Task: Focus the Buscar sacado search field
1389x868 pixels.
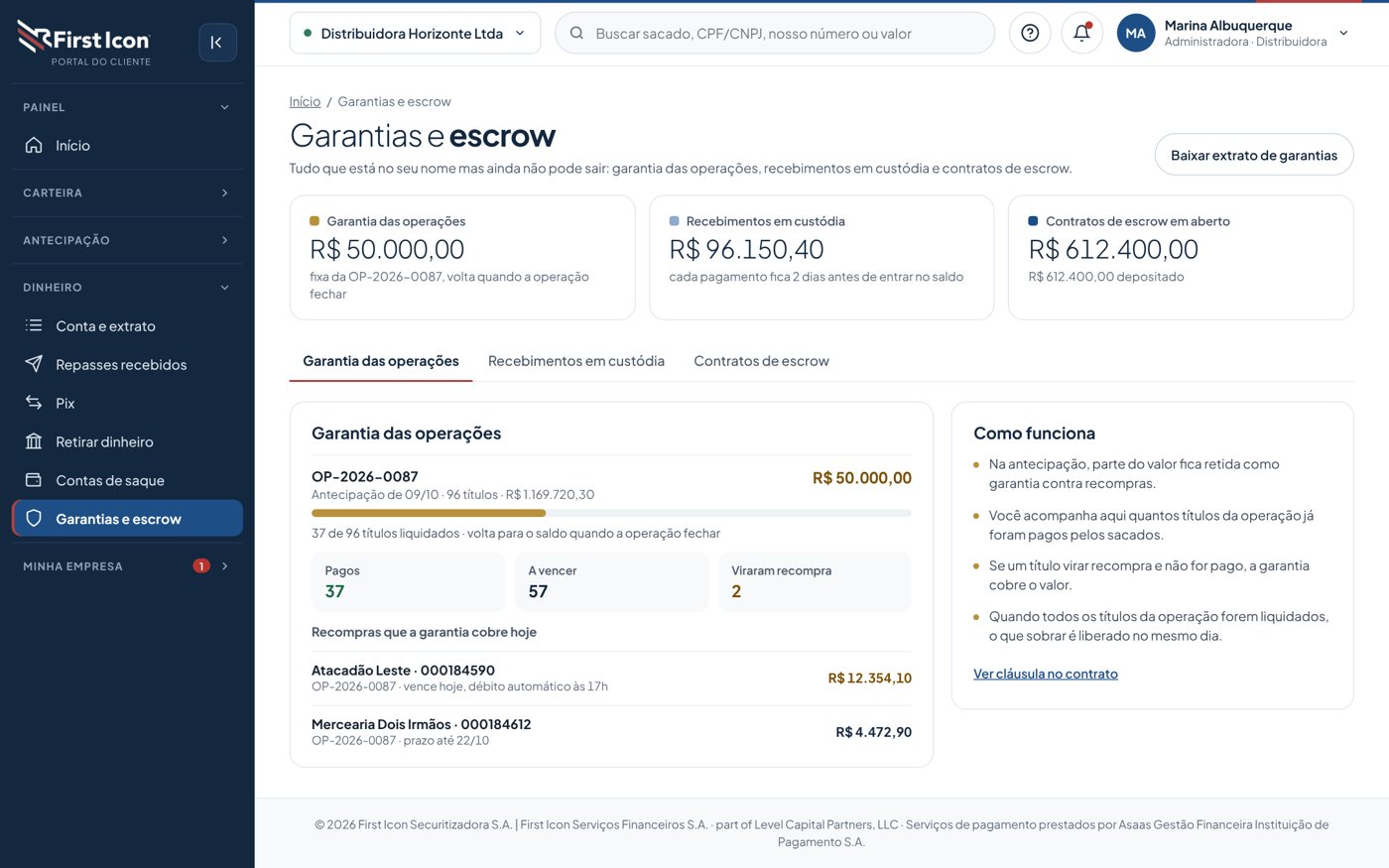Action: (775, 33)
